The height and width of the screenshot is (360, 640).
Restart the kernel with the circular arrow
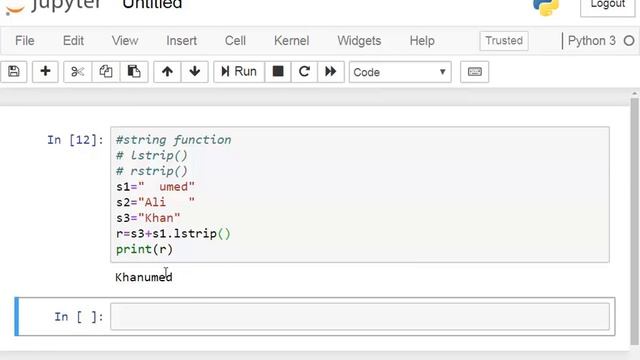[304, 72]
